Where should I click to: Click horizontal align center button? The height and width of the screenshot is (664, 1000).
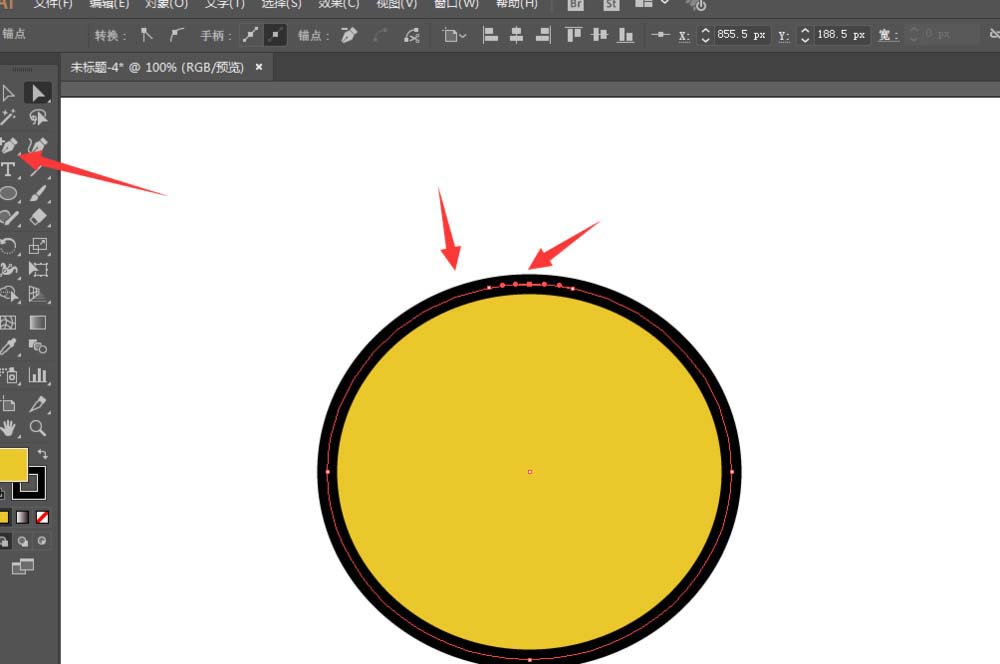(516, 35)
